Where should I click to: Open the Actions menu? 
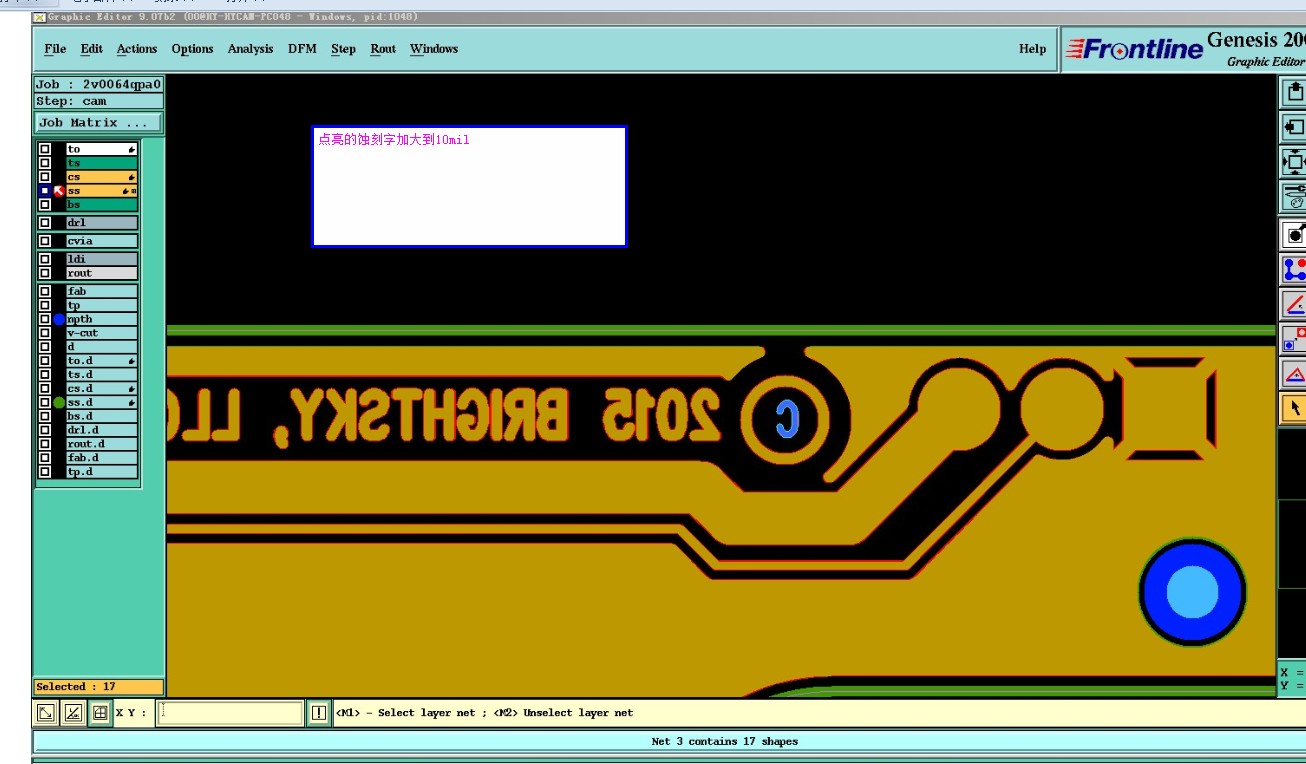[x=137, y=49]
